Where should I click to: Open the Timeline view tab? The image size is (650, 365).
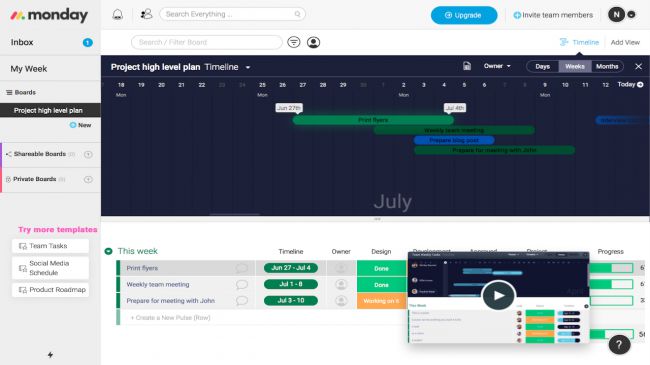tap(580, 42)
